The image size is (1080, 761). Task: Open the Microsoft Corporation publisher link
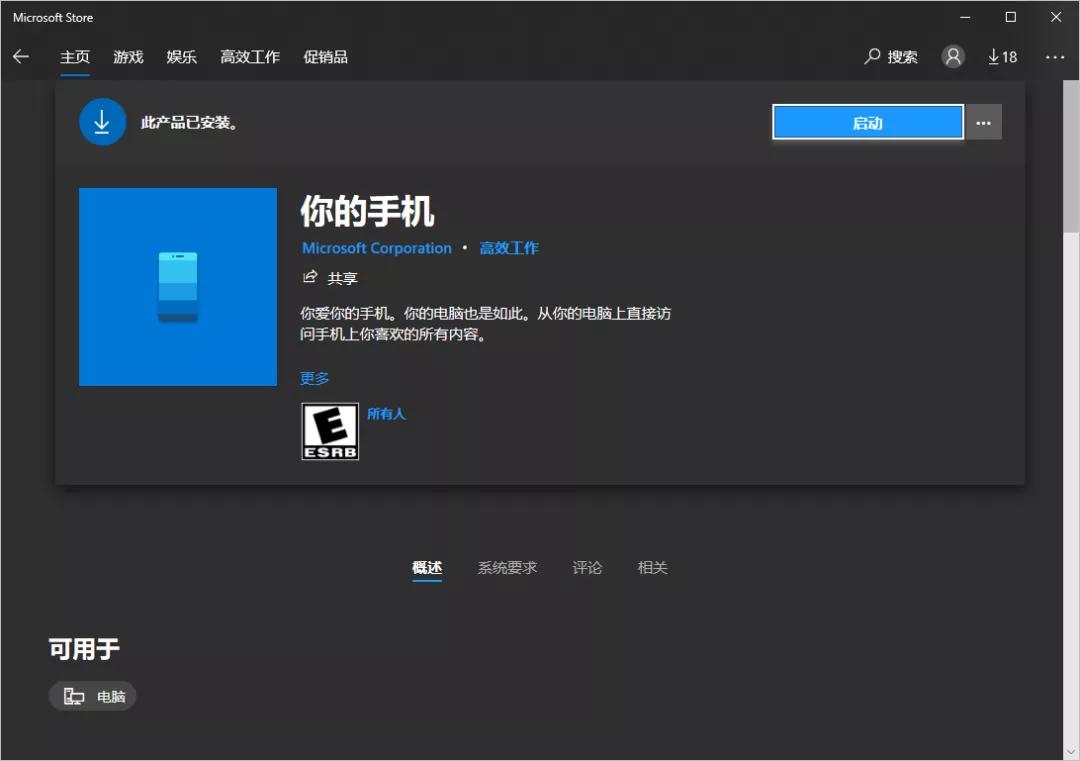point(376,248)
